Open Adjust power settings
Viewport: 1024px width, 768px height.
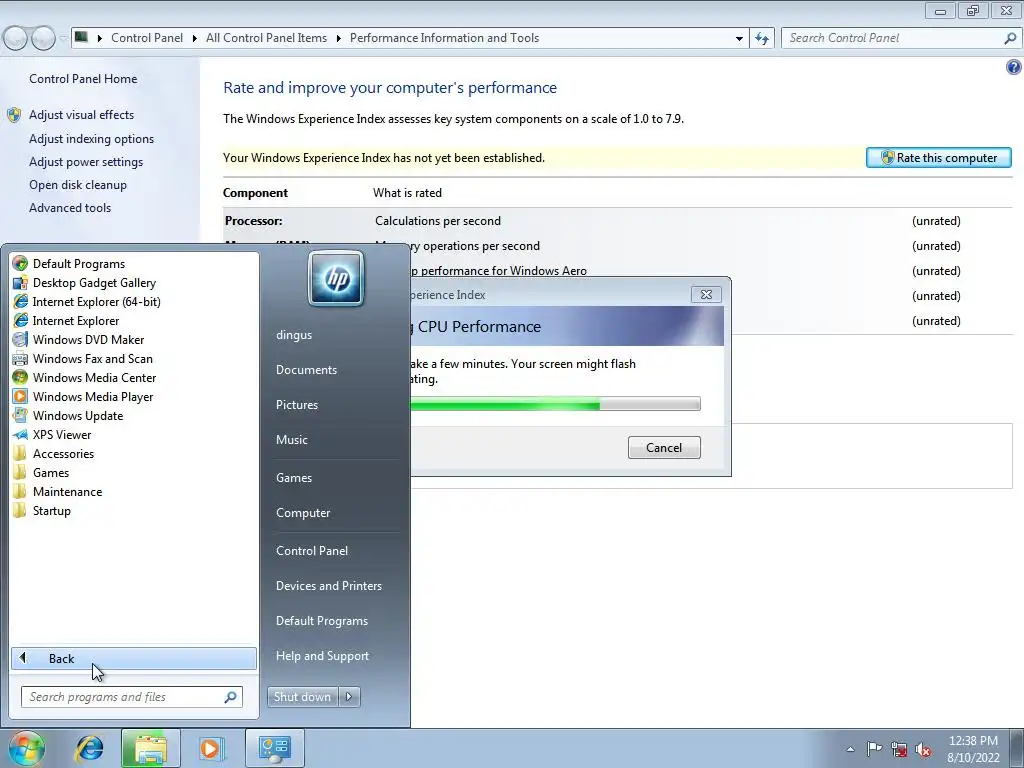coord(86,162)
